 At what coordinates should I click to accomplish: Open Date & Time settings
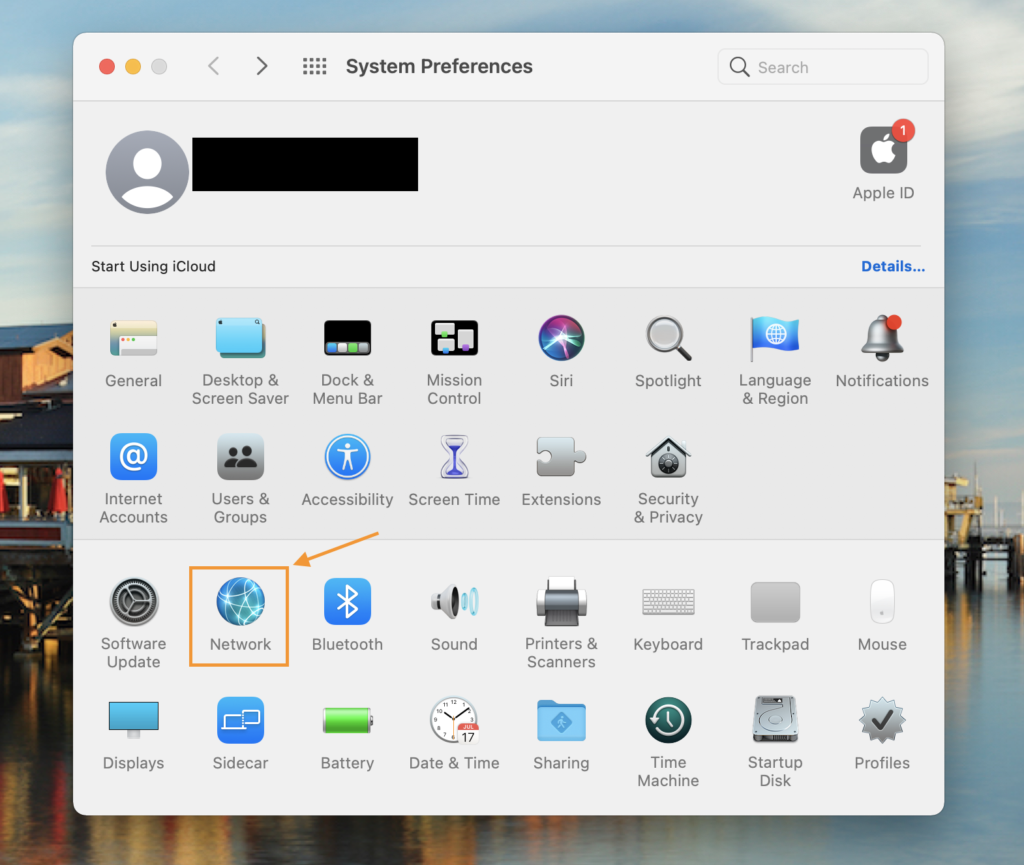(x=454, y=721)
